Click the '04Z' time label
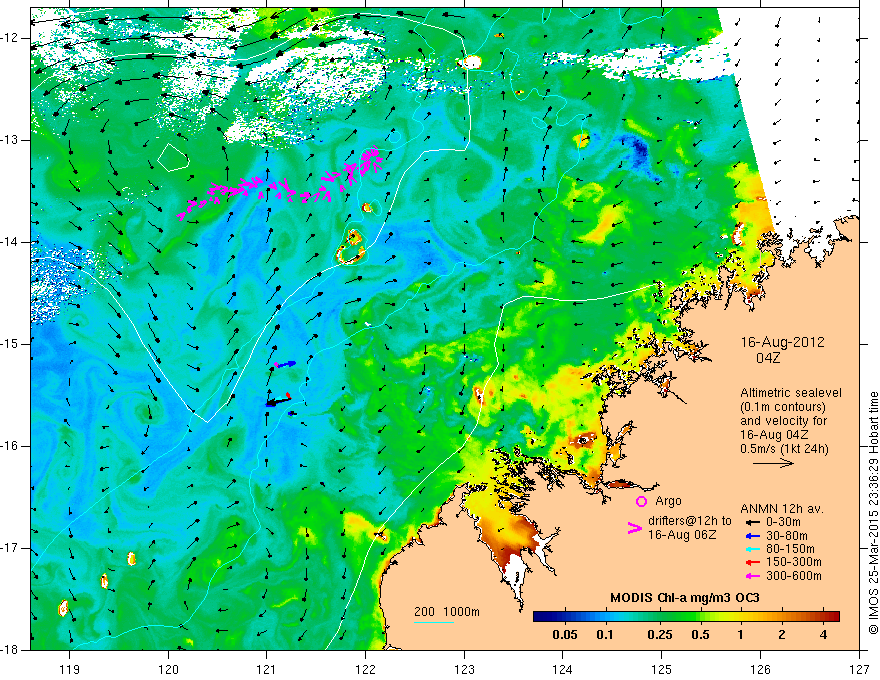The image size is (880, 680). [768, 358]
